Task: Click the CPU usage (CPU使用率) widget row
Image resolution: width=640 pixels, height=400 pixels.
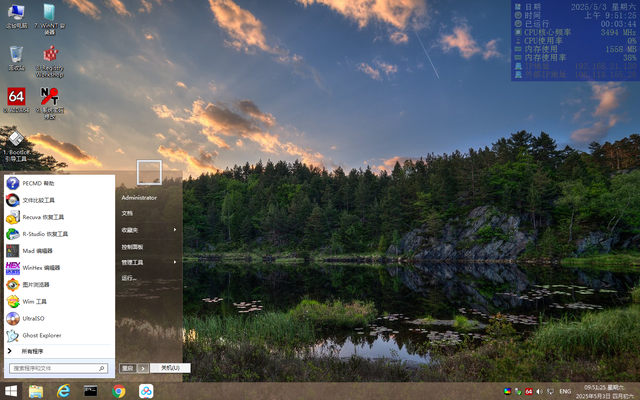Action: [x=576, y=41]
